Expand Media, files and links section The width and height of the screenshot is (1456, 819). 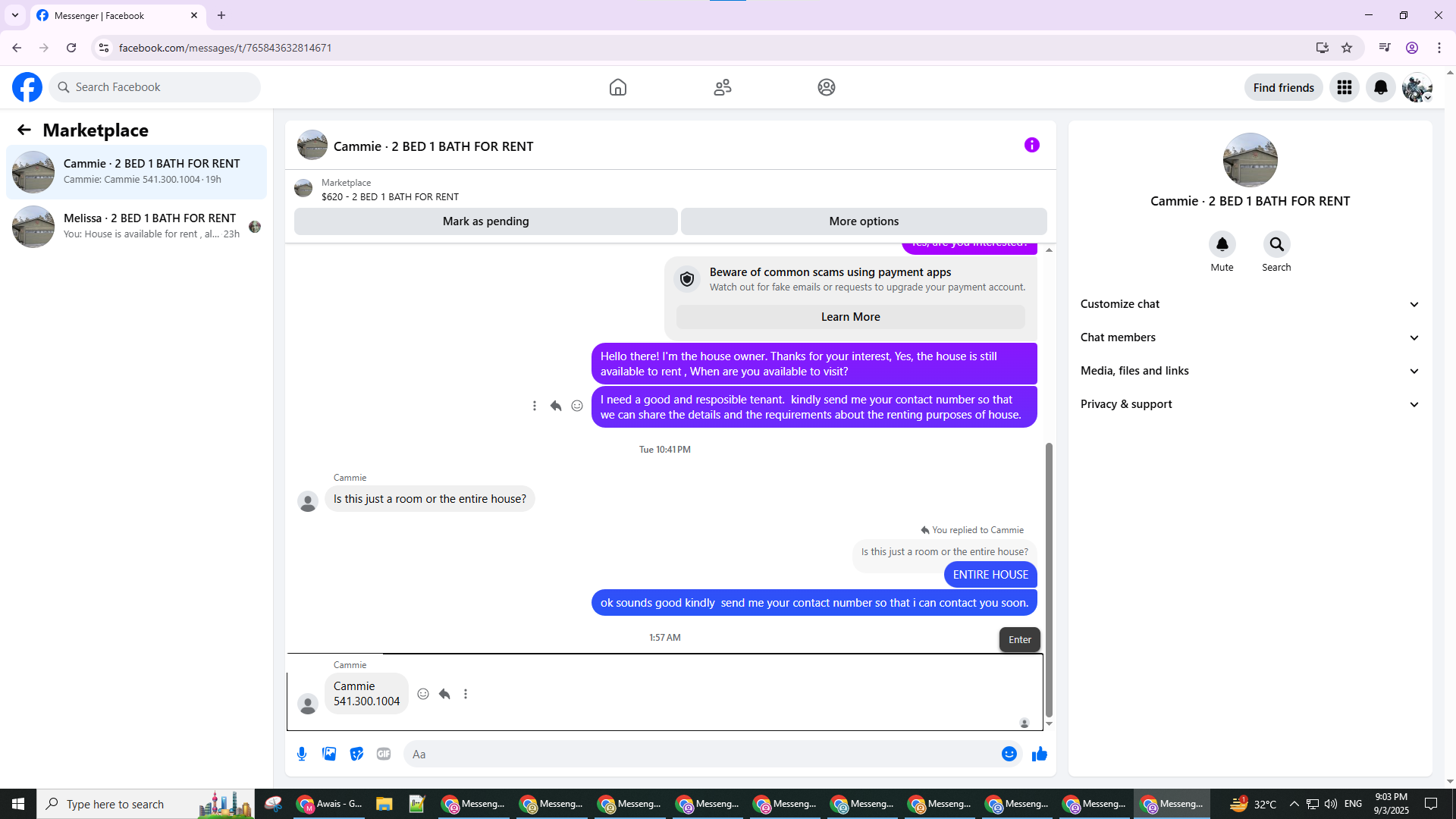pyautogui.click(x=1250, y=371)
